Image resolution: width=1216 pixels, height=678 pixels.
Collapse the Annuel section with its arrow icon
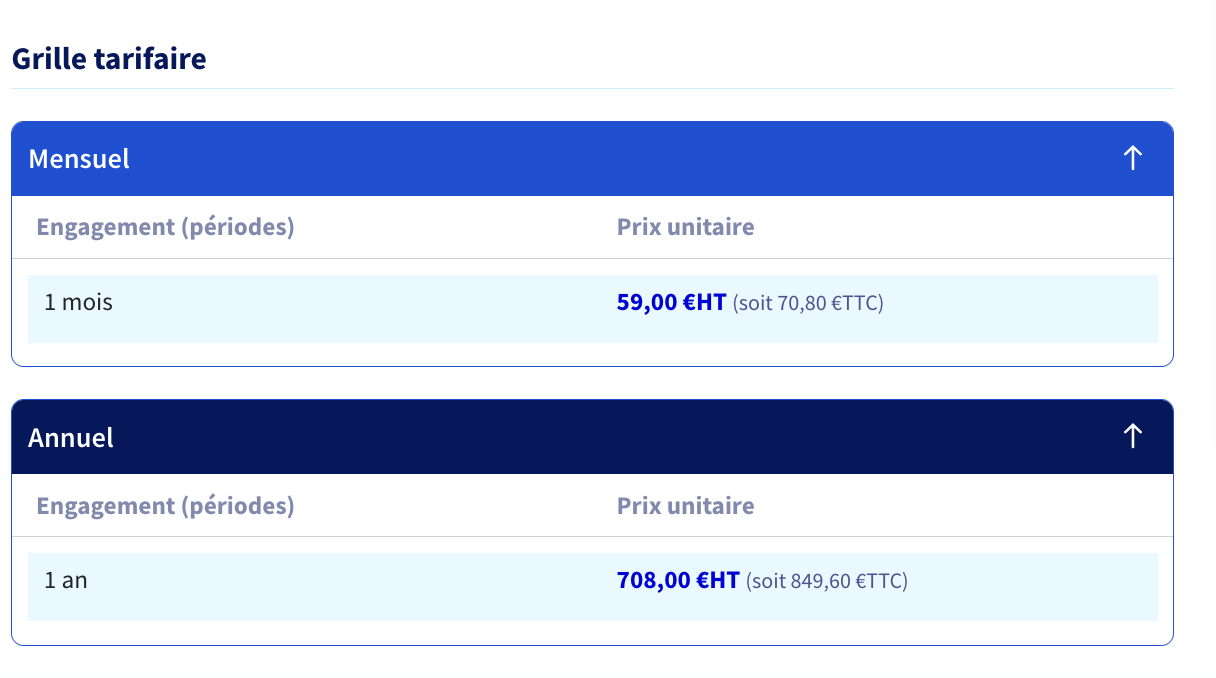point(1132,436)
